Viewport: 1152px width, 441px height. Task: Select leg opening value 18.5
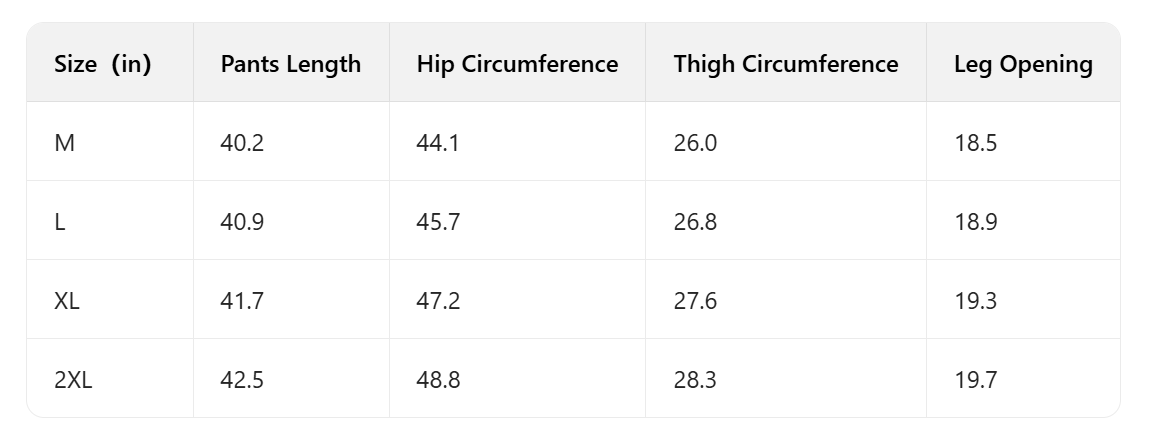pyautogui.click(x=975, y=143)
